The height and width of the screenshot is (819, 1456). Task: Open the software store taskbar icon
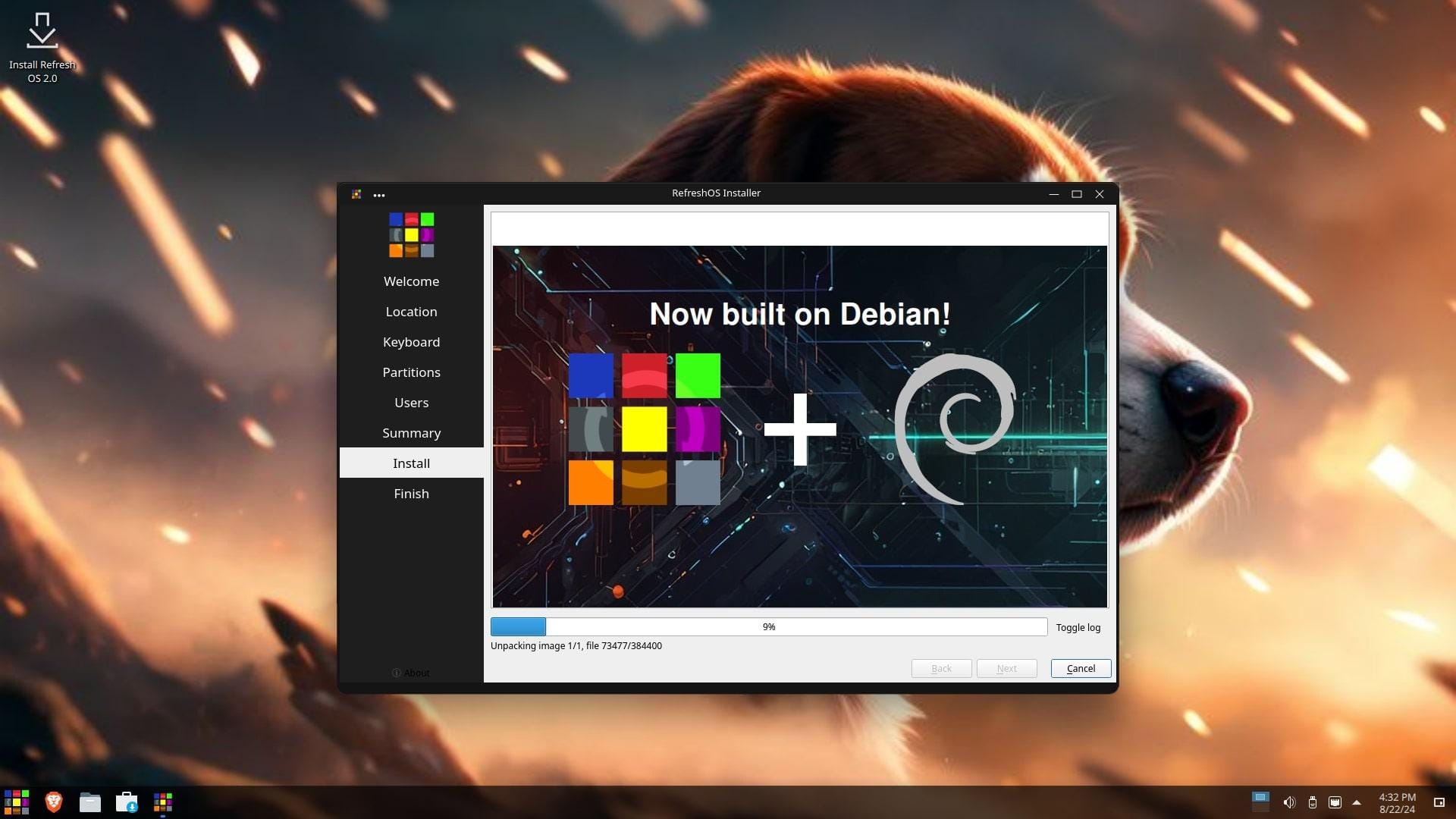coord(127,802)
